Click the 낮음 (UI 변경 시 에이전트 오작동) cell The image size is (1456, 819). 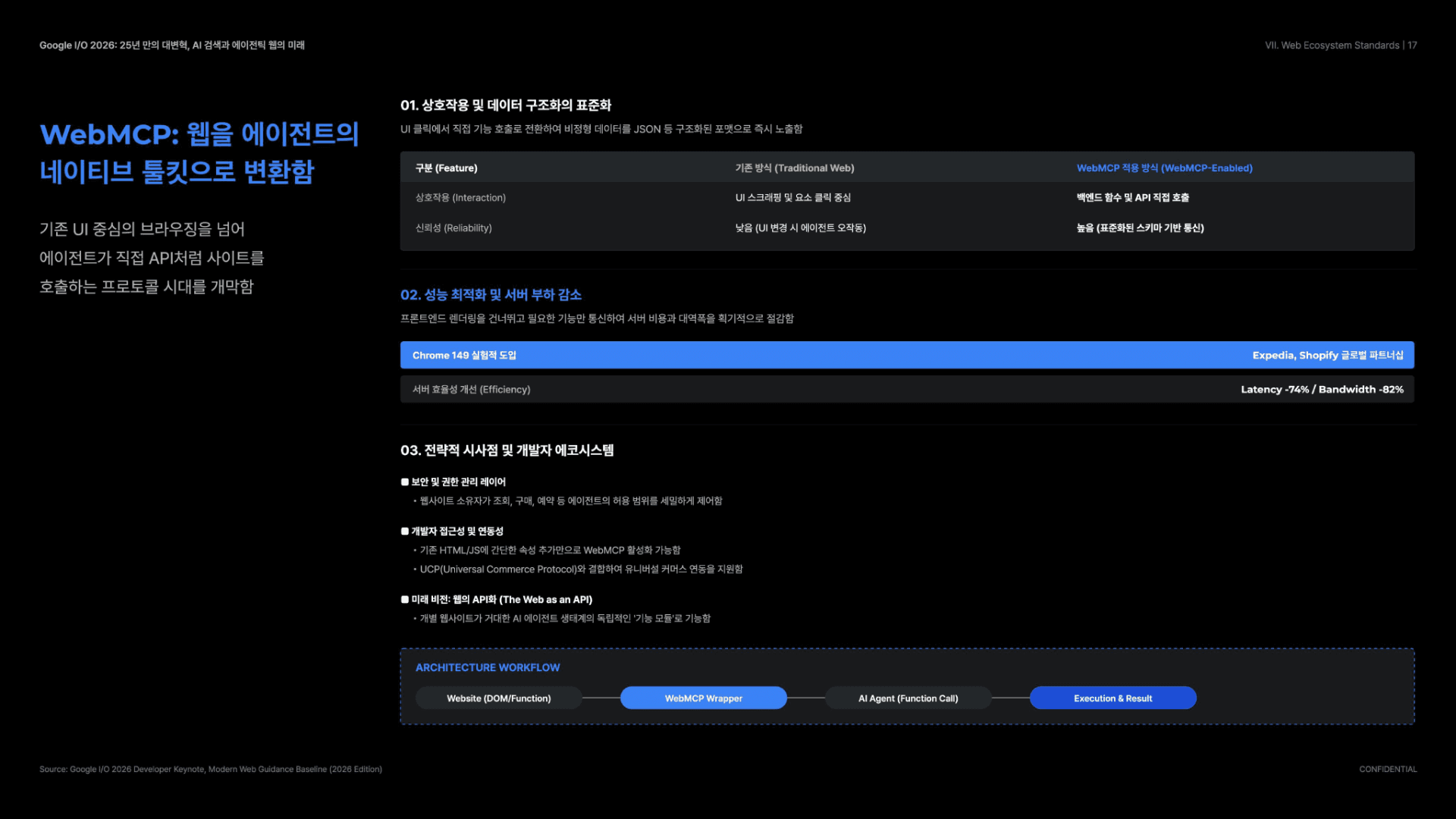pos(800,227)
